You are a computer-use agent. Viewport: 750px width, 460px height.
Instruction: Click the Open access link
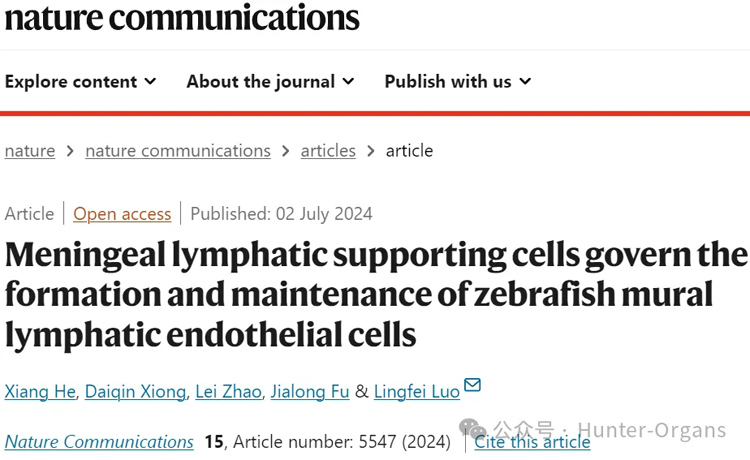click(x=122, y=214)
